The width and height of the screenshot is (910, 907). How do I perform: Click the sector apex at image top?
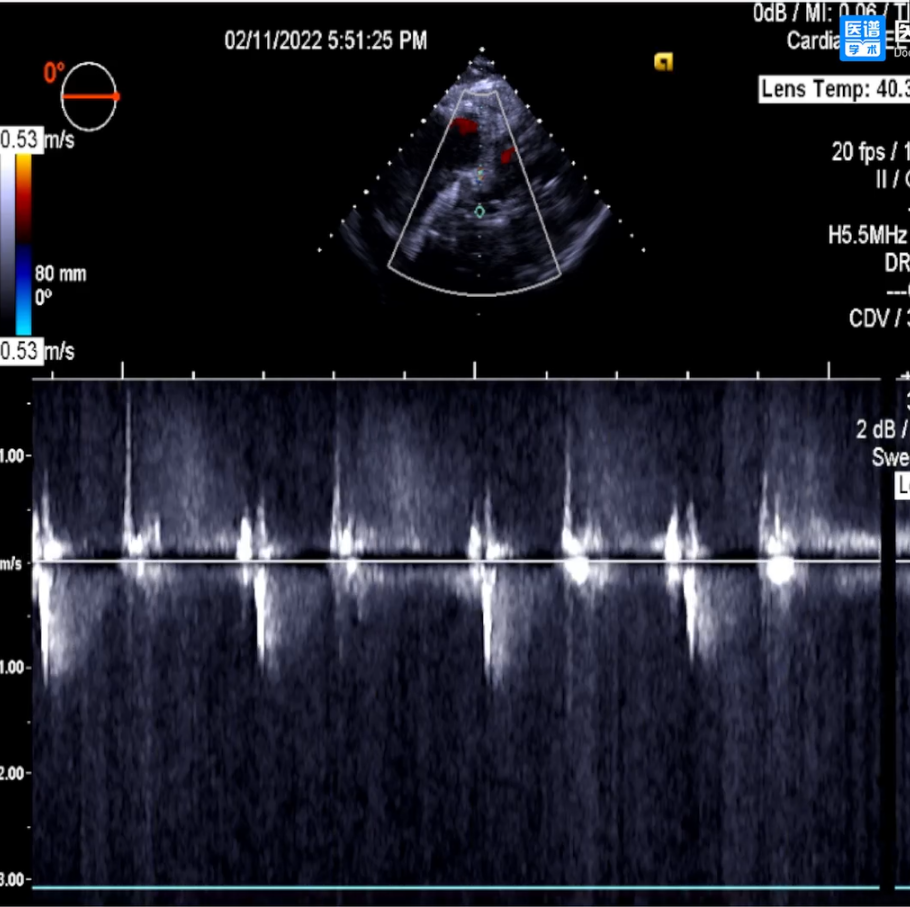(x=481, y=49)
